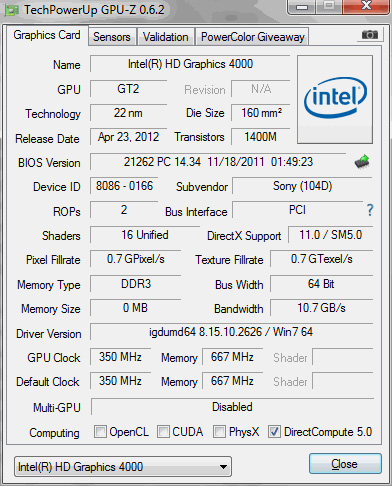Open the PowerColor Giveaway tab

point(253,37)
